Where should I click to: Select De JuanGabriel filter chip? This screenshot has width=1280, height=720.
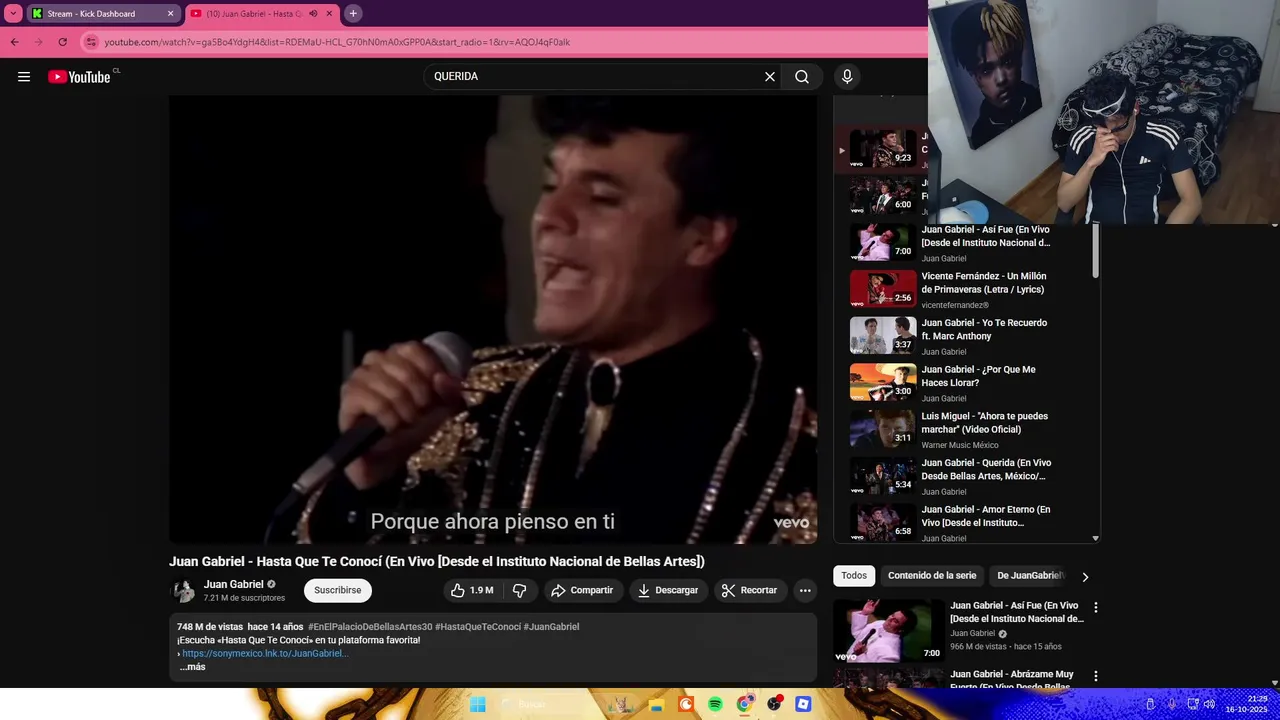point(1030,576)
